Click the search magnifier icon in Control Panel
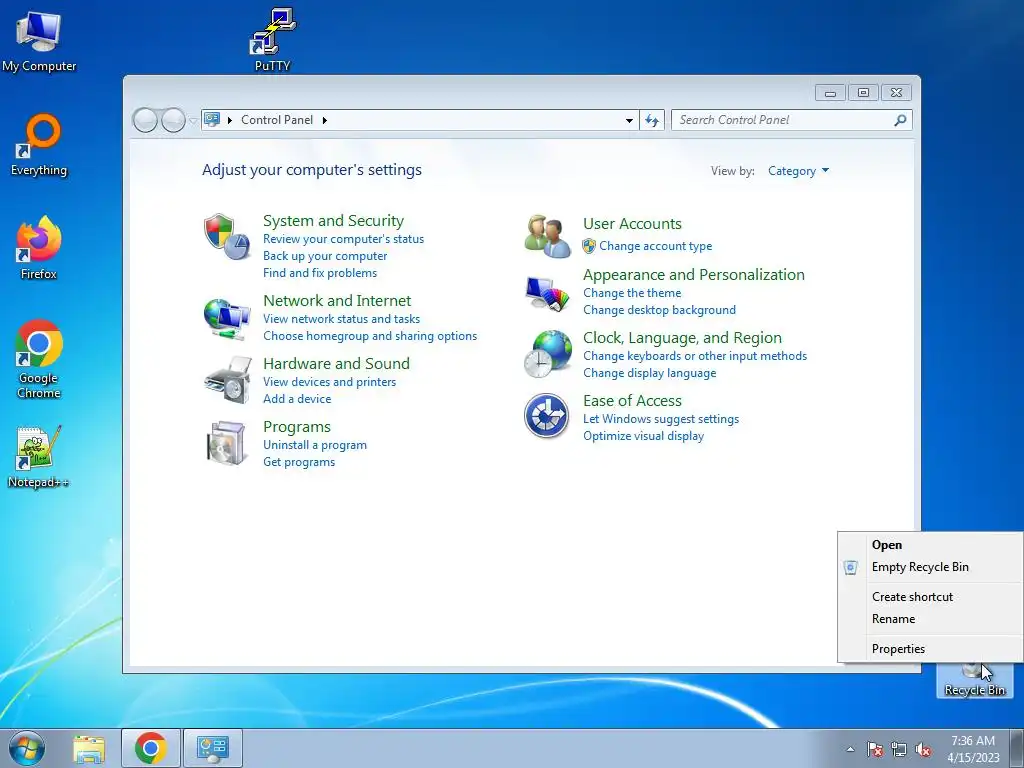Image resolution: width=1024 pixels, height=768 pixels. coord(900,120)
